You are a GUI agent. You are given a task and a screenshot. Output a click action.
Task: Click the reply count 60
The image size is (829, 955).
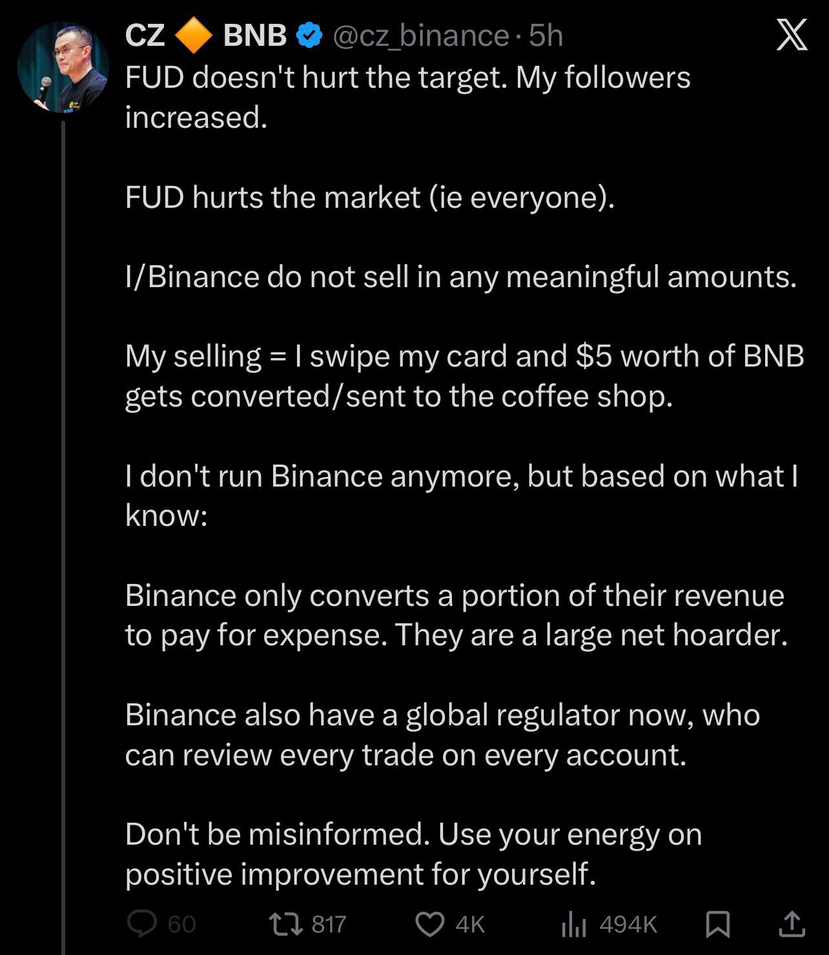[181, 925]
